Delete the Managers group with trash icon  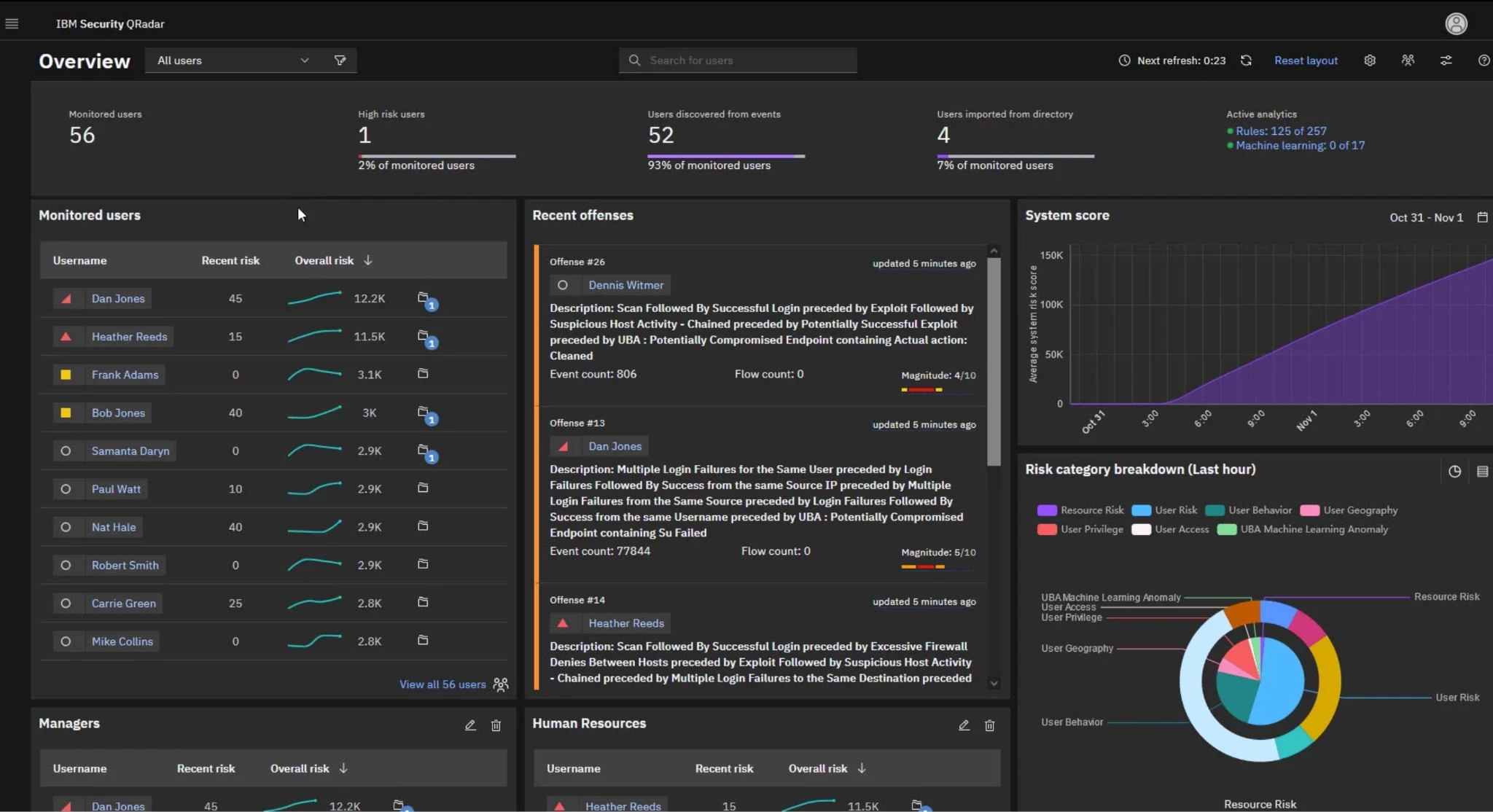point(496,725)
